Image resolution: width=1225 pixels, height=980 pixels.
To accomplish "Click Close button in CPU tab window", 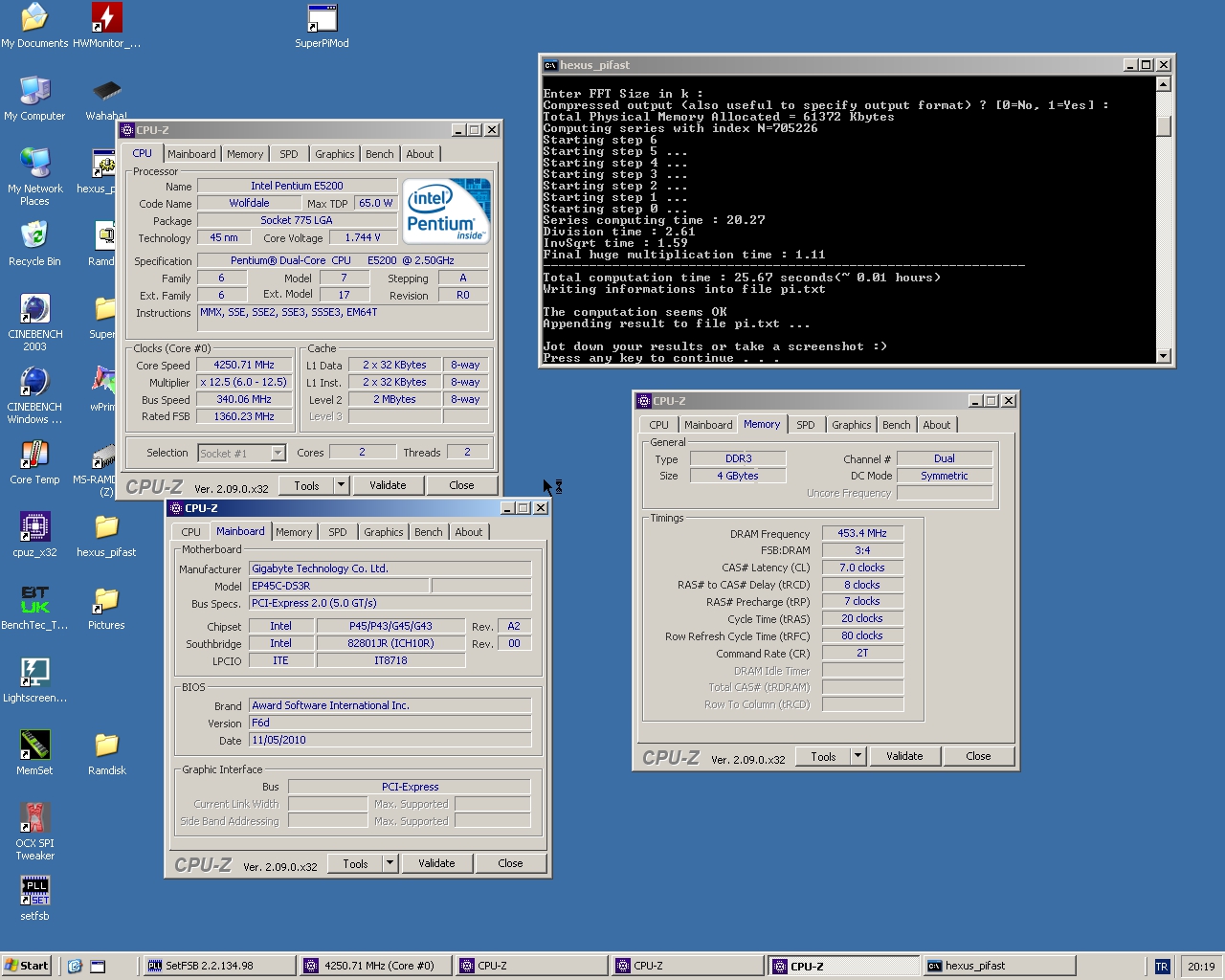I will 461,485.
